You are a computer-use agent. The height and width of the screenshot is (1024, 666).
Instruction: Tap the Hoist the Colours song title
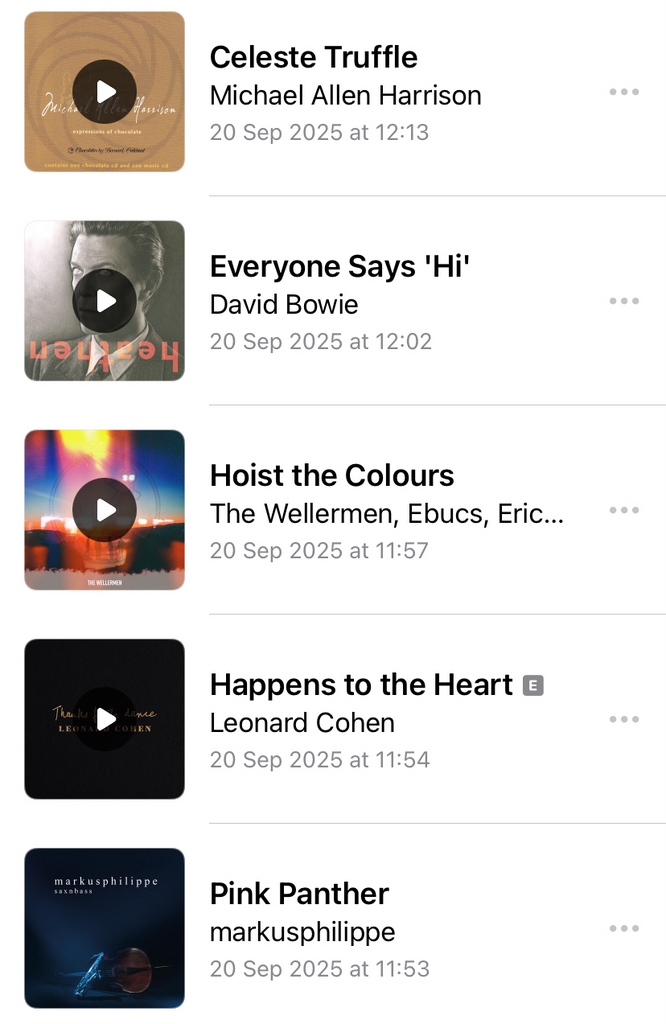click(x=331, y=475)
